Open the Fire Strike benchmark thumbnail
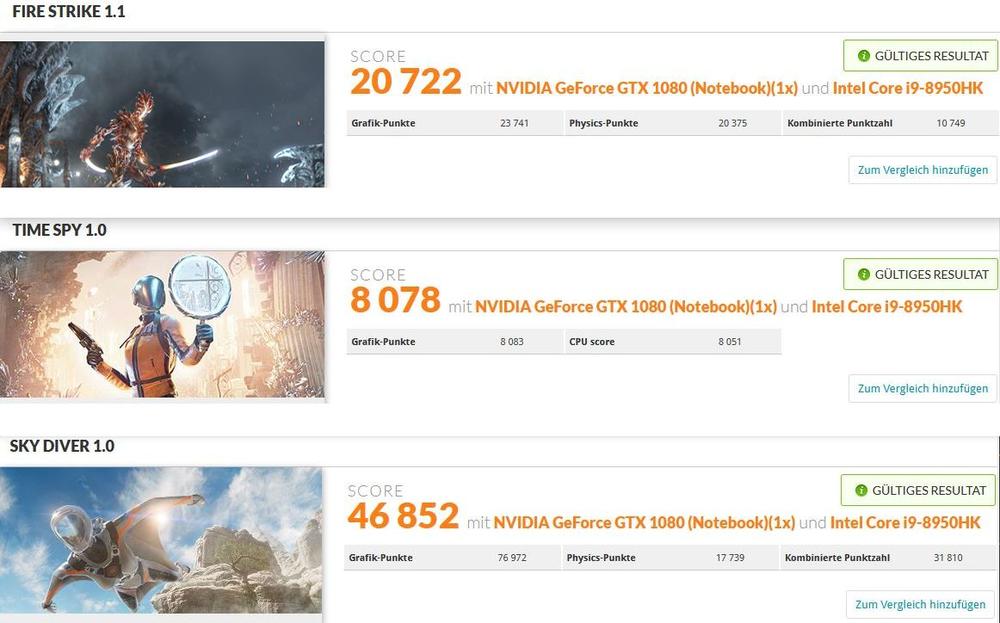Viewport: 1000px width, 623px height. 162,114
